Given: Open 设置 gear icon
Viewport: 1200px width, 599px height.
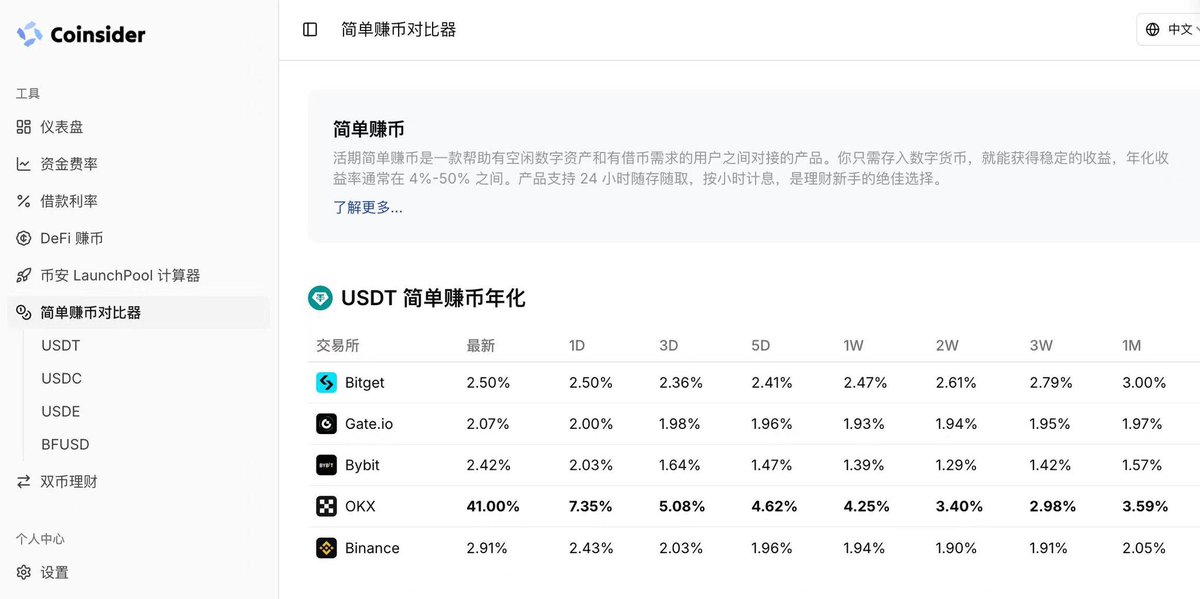Looking at the screenshot, I should coord(24,572).
